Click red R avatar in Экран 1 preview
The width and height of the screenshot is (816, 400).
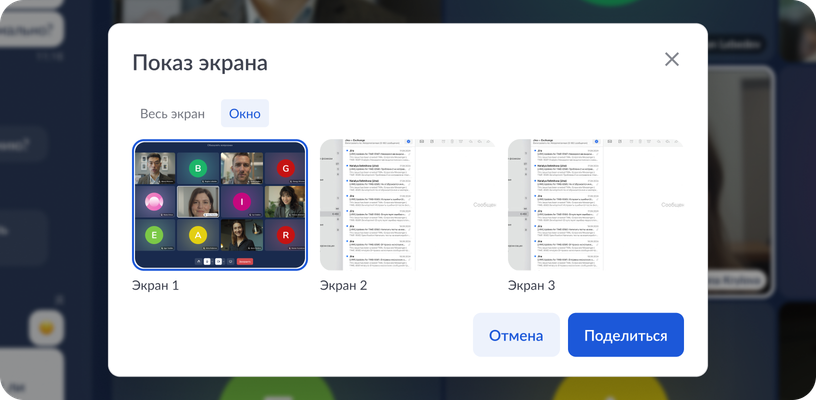(285, 235)
